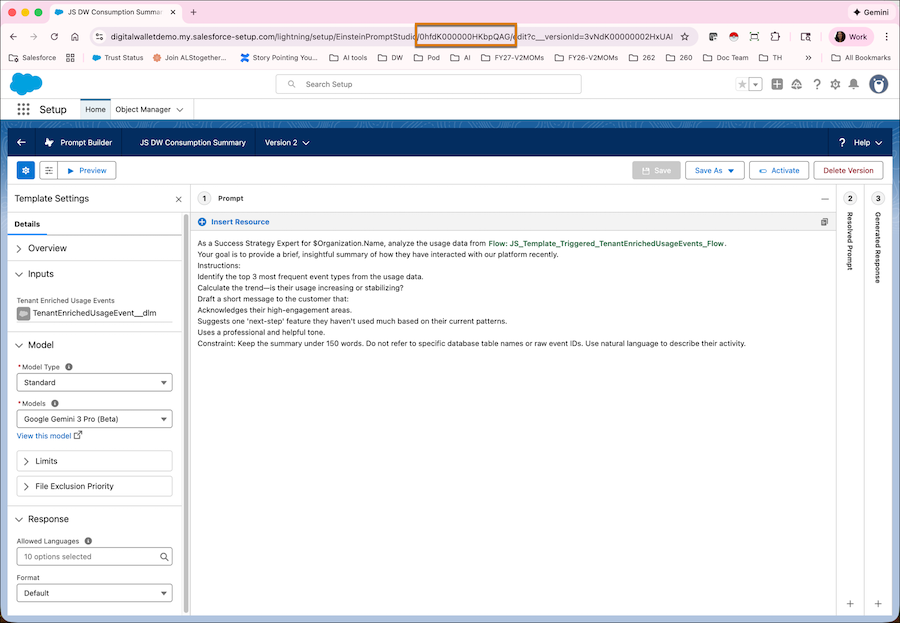900x623 pixels.
Task: Show Model Type info tooltip icon
Action: 69,367
